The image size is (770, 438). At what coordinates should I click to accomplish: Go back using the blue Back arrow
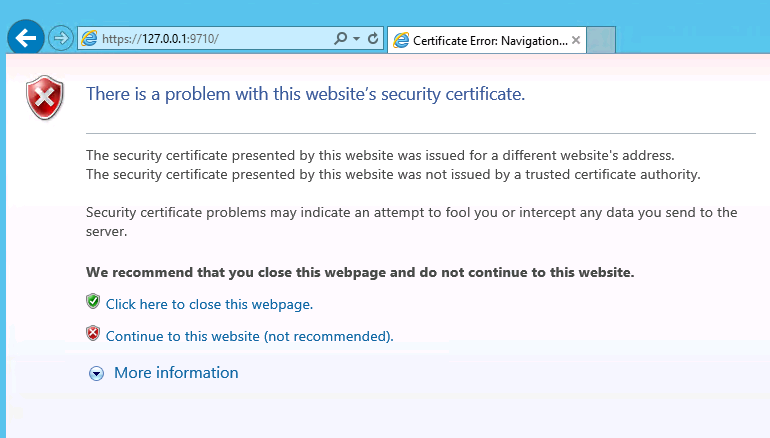[x=26, y=39]
